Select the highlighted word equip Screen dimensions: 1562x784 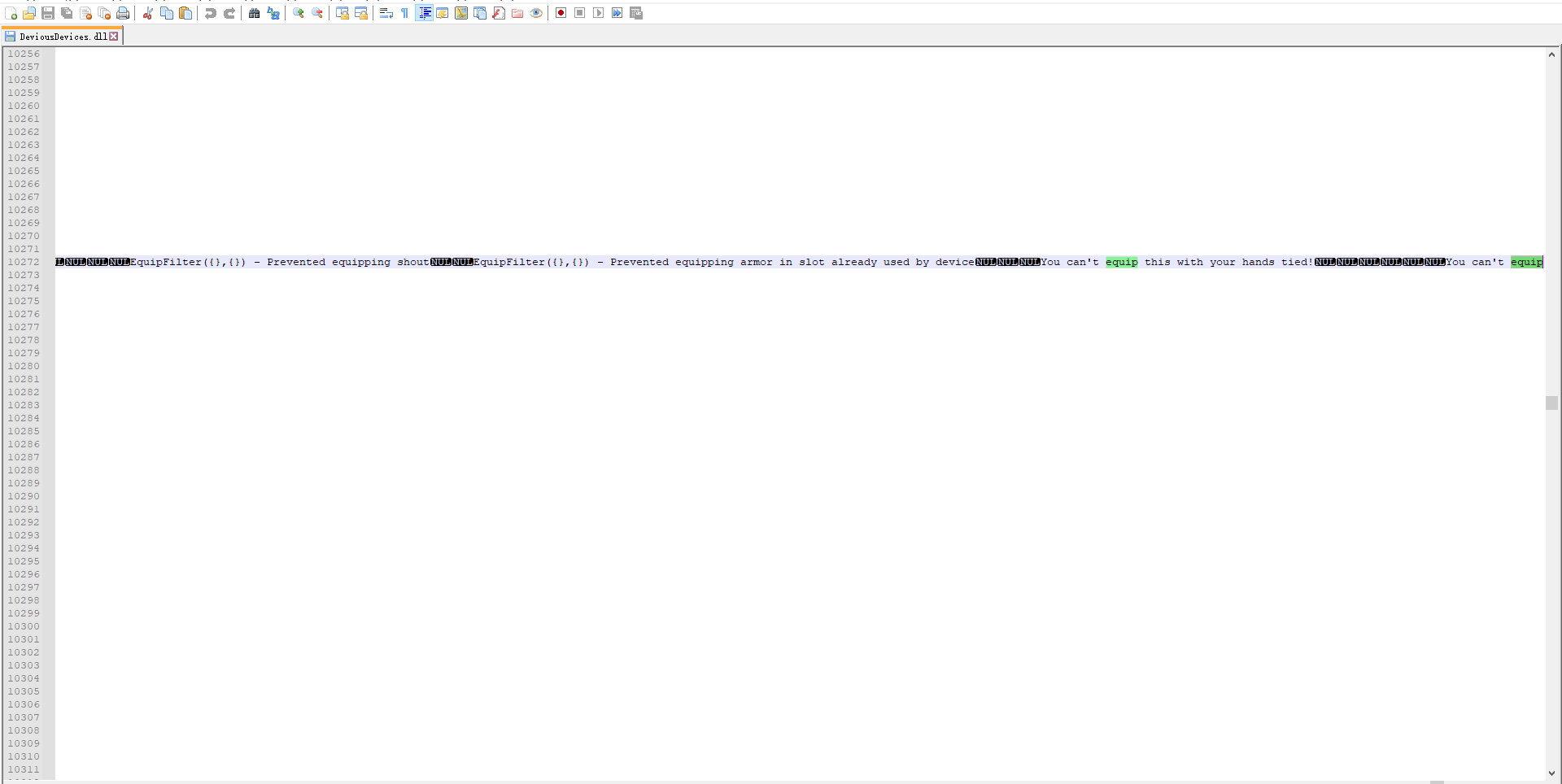1122,262
